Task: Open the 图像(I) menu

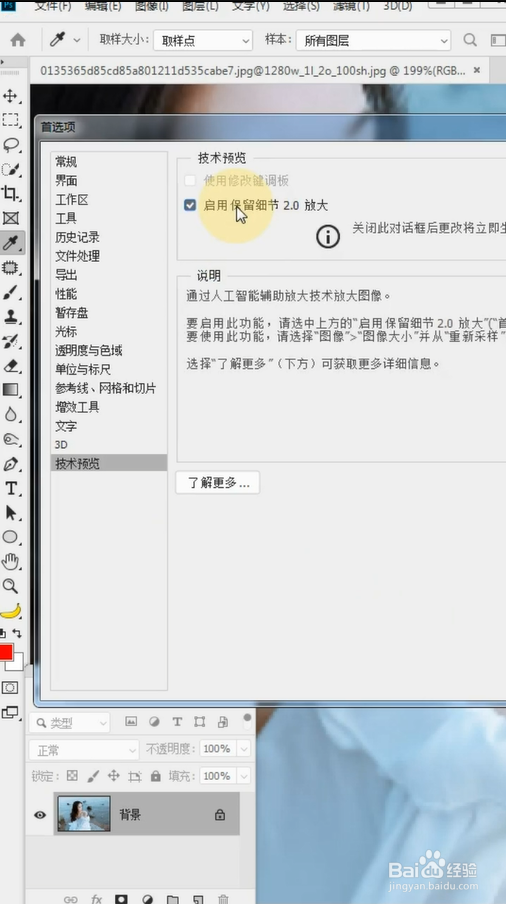Action: click(152, 6)
